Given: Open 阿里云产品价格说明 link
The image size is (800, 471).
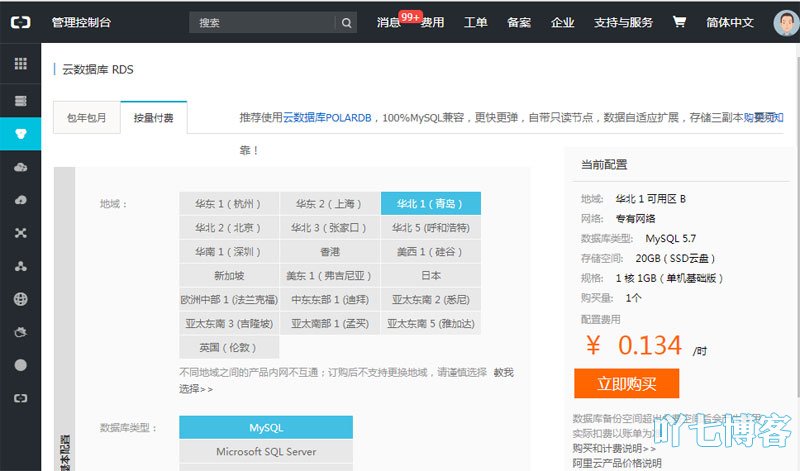Looking at the screenshot, I should click(x=617, y=463).
